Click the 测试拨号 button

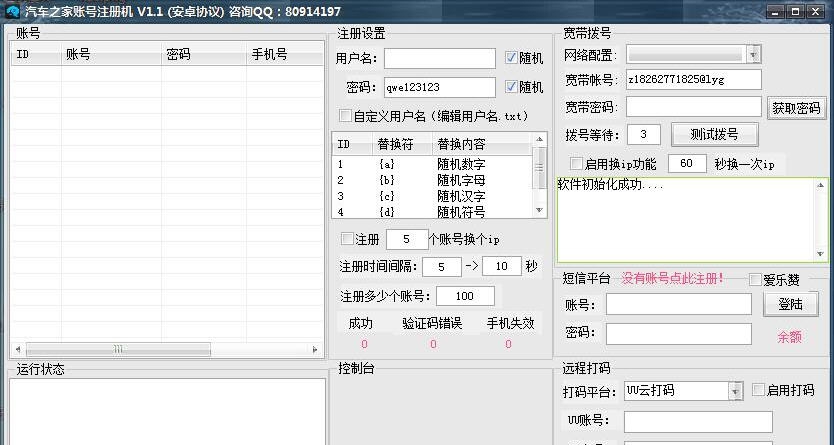714,134
